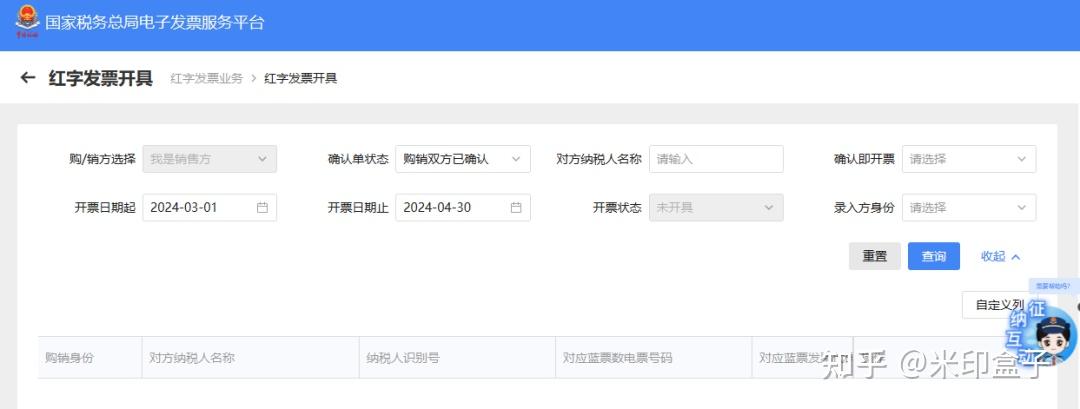Open the 录入方身份 dropdown
Viewport: 1080px width, 409px height.
coord(969,207)
